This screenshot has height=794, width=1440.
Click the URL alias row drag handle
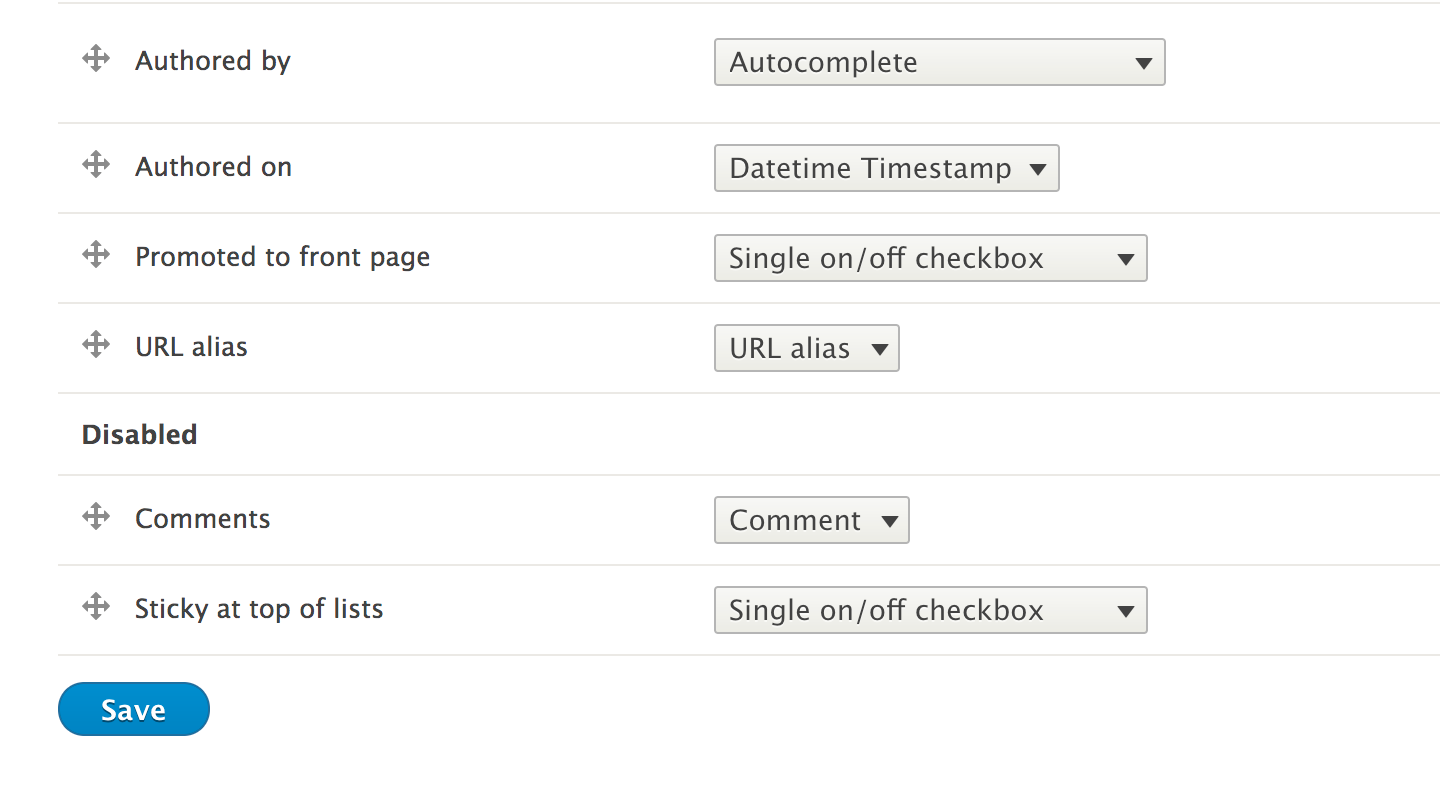tap(96, 346)
